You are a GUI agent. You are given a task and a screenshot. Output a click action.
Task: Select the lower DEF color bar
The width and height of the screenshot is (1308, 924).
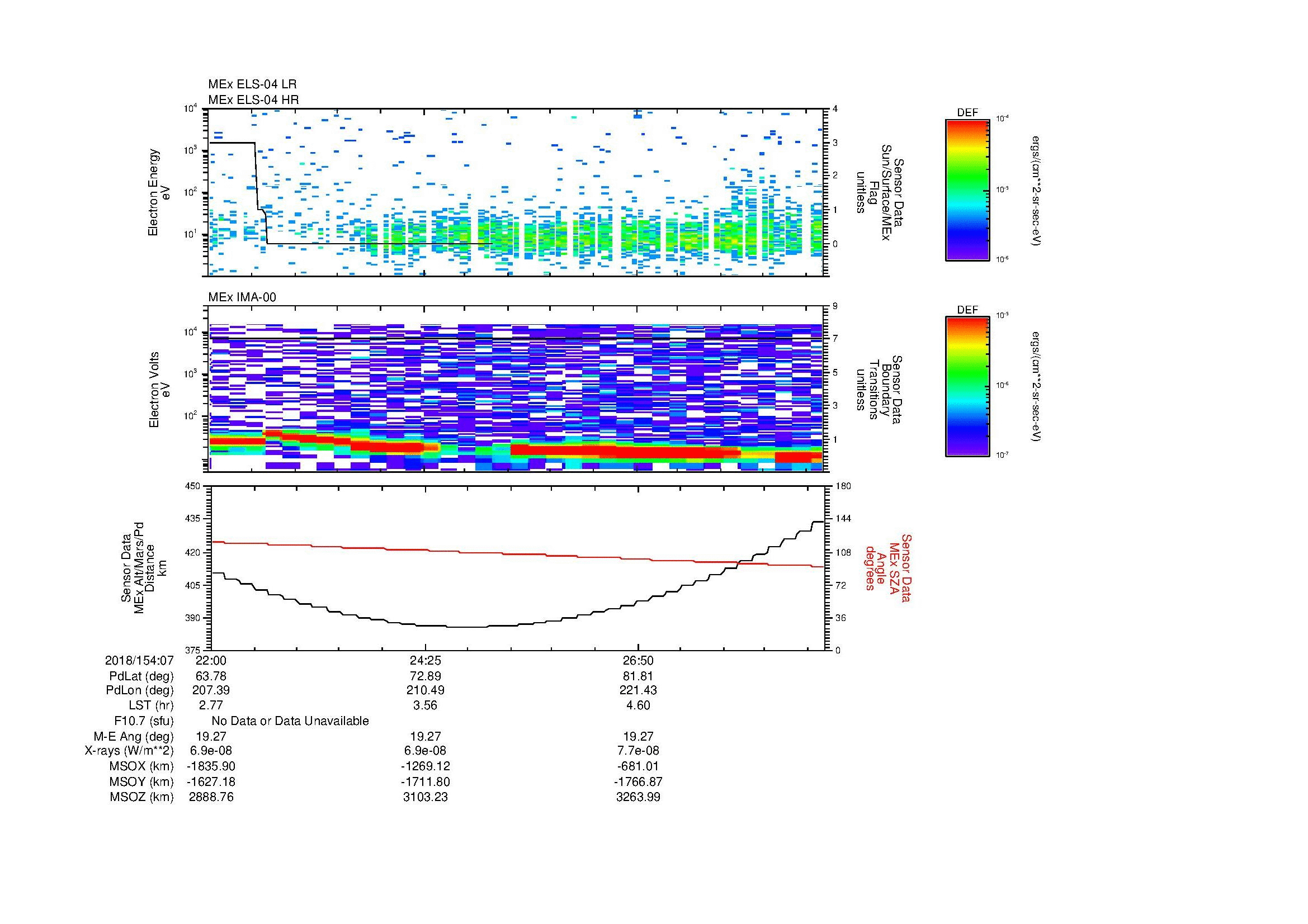[967, 387]
